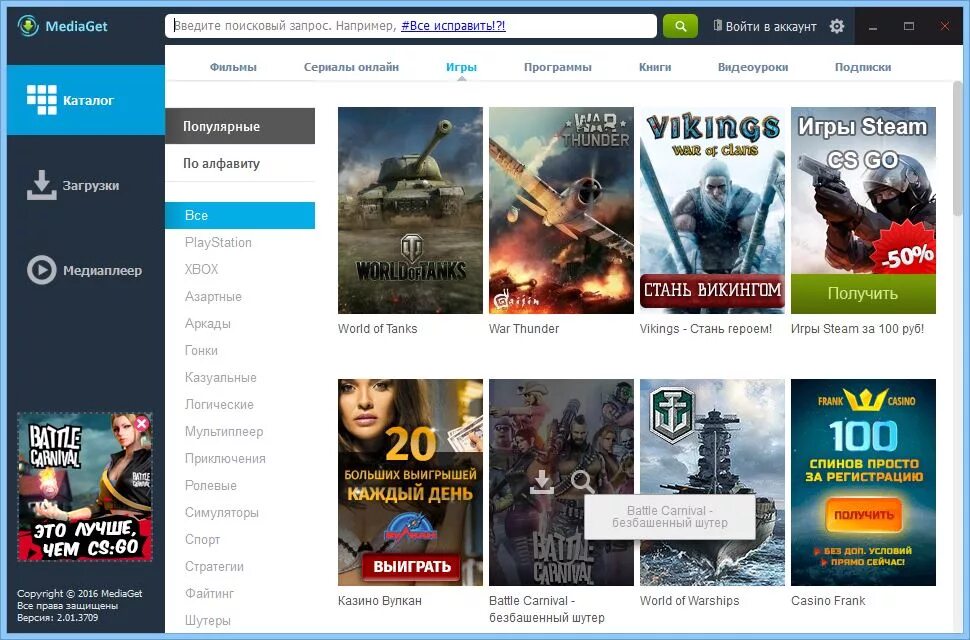
Task: Click the Casino Frank title text
Action: point(828,601)
